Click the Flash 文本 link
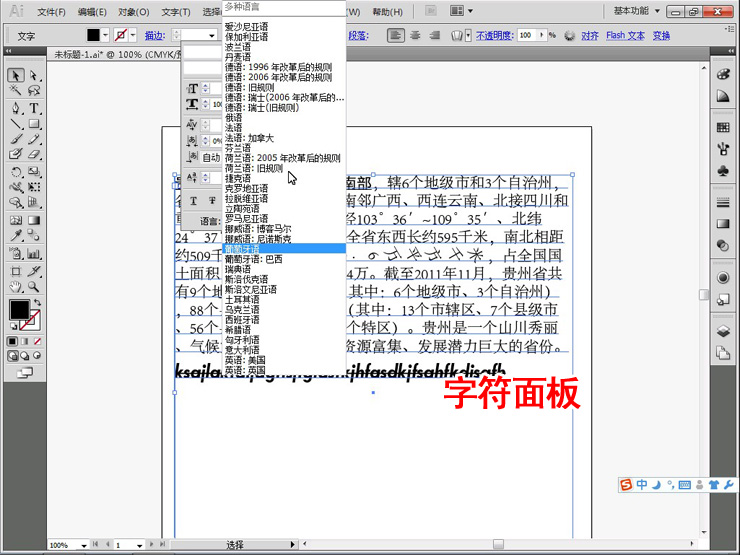 (625, 35)
